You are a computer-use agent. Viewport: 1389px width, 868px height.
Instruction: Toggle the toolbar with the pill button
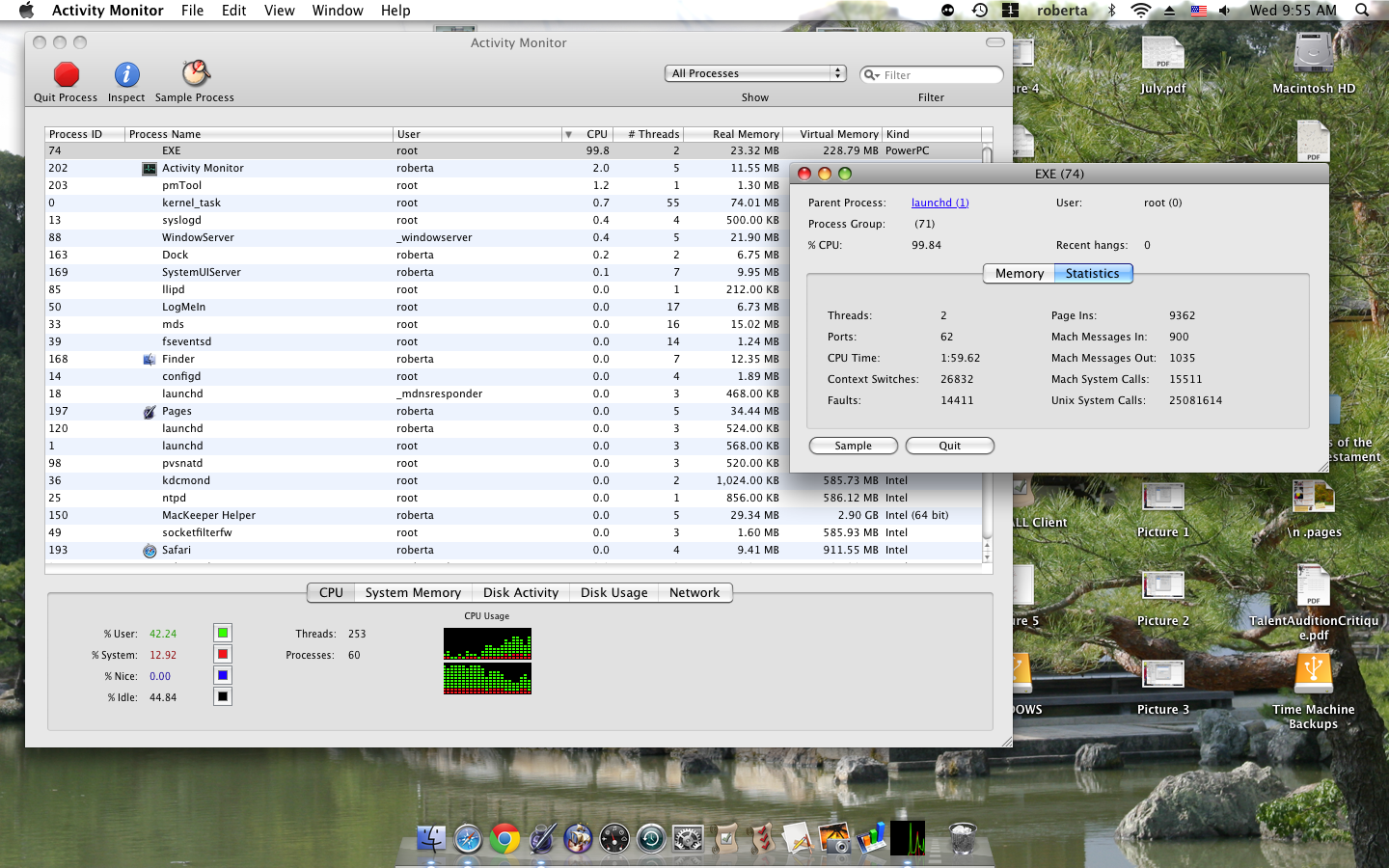pyautogui.click(x=994, y=42)
